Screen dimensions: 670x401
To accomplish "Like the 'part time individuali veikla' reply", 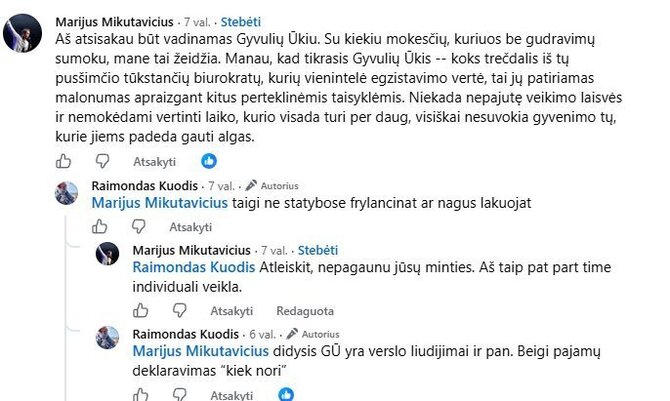I will tap(141, 310).
